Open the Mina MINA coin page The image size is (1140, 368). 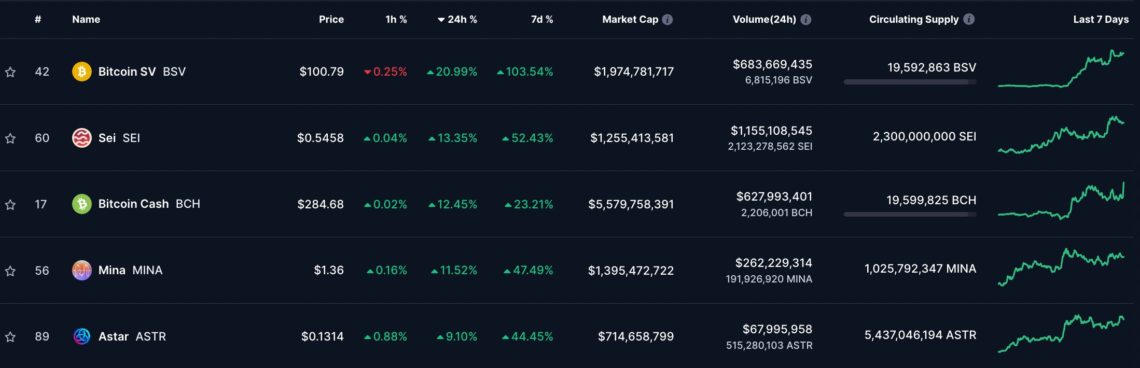click(130, 271)
